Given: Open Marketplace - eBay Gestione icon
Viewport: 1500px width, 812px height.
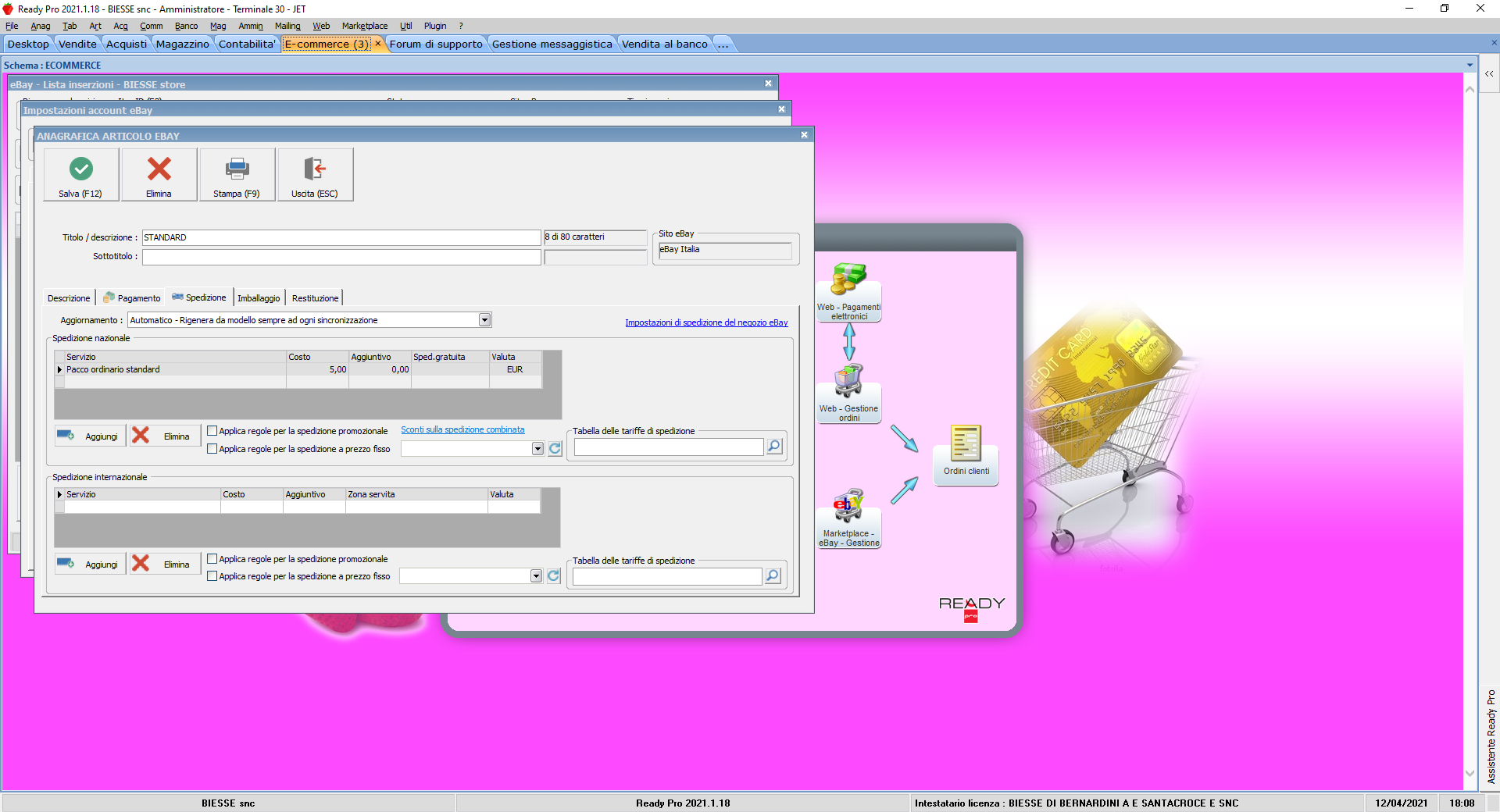Looking at the screenshot, I should (849, 518).
